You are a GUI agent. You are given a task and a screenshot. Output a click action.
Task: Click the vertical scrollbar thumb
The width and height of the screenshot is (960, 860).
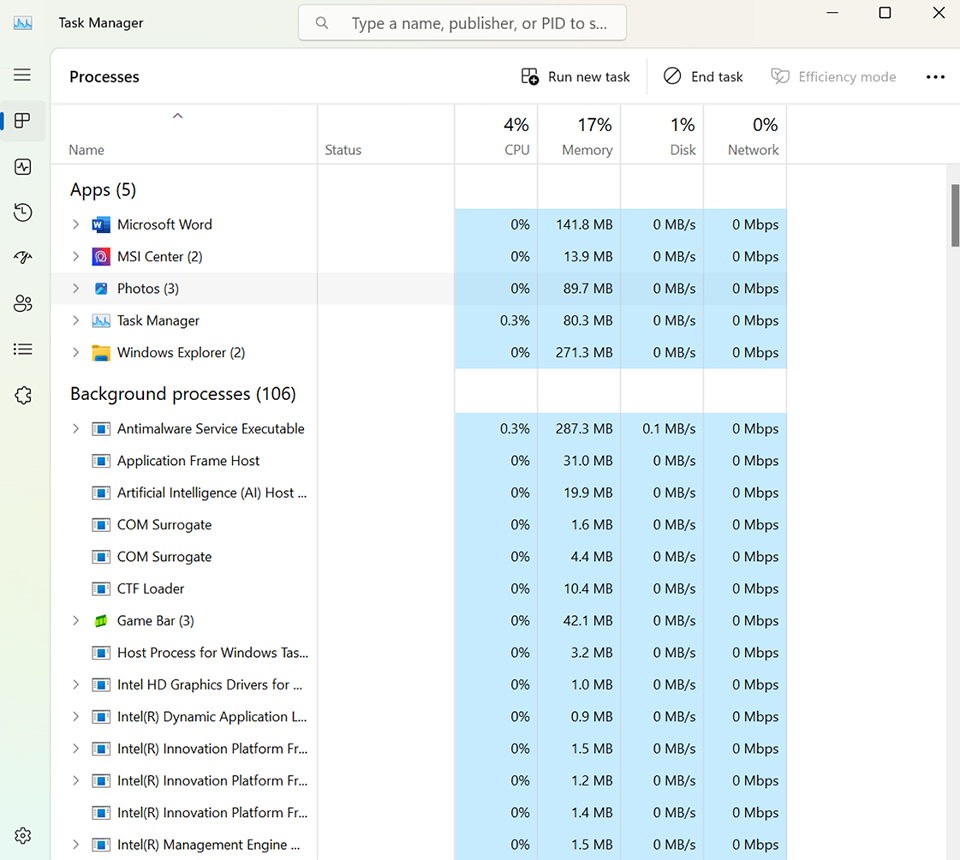[954, 215]
